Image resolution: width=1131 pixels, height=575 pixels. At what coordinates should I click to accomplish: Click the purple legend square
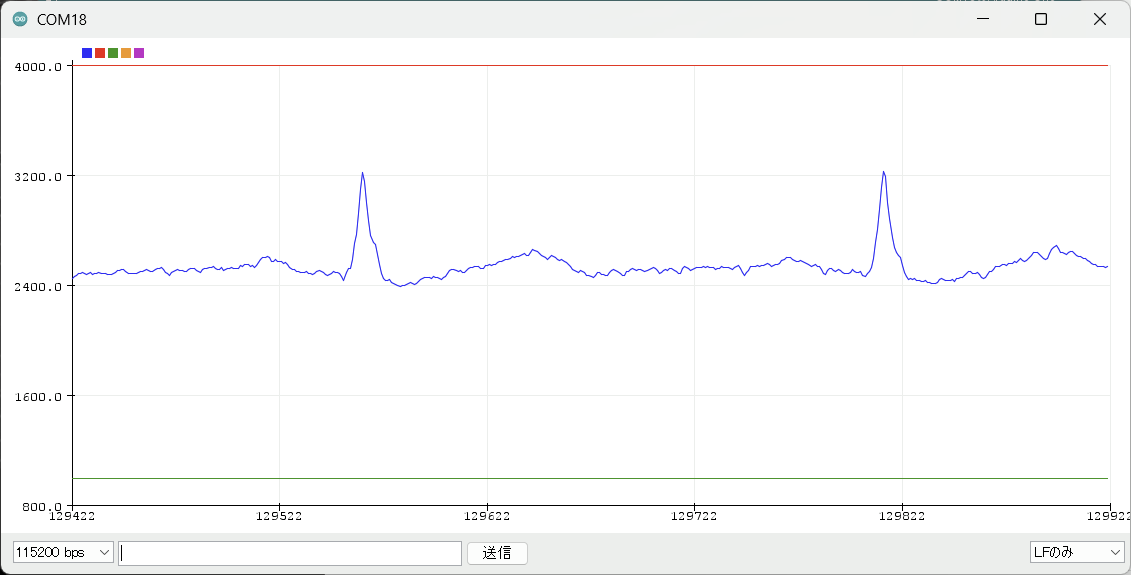(x=139, y=53)
